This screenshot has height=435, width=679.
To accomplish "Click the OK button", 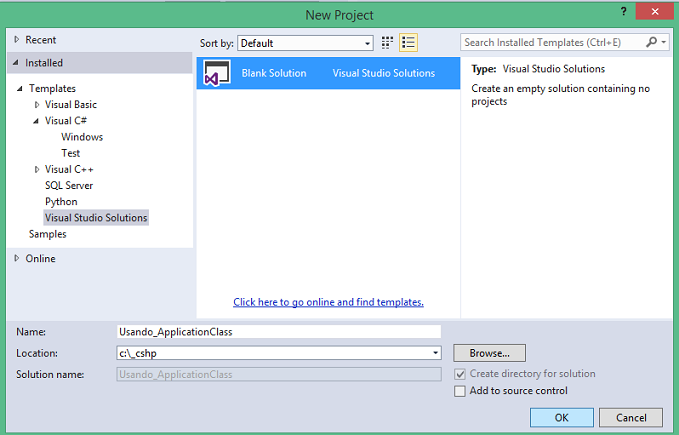I will (x=562, y=418).
